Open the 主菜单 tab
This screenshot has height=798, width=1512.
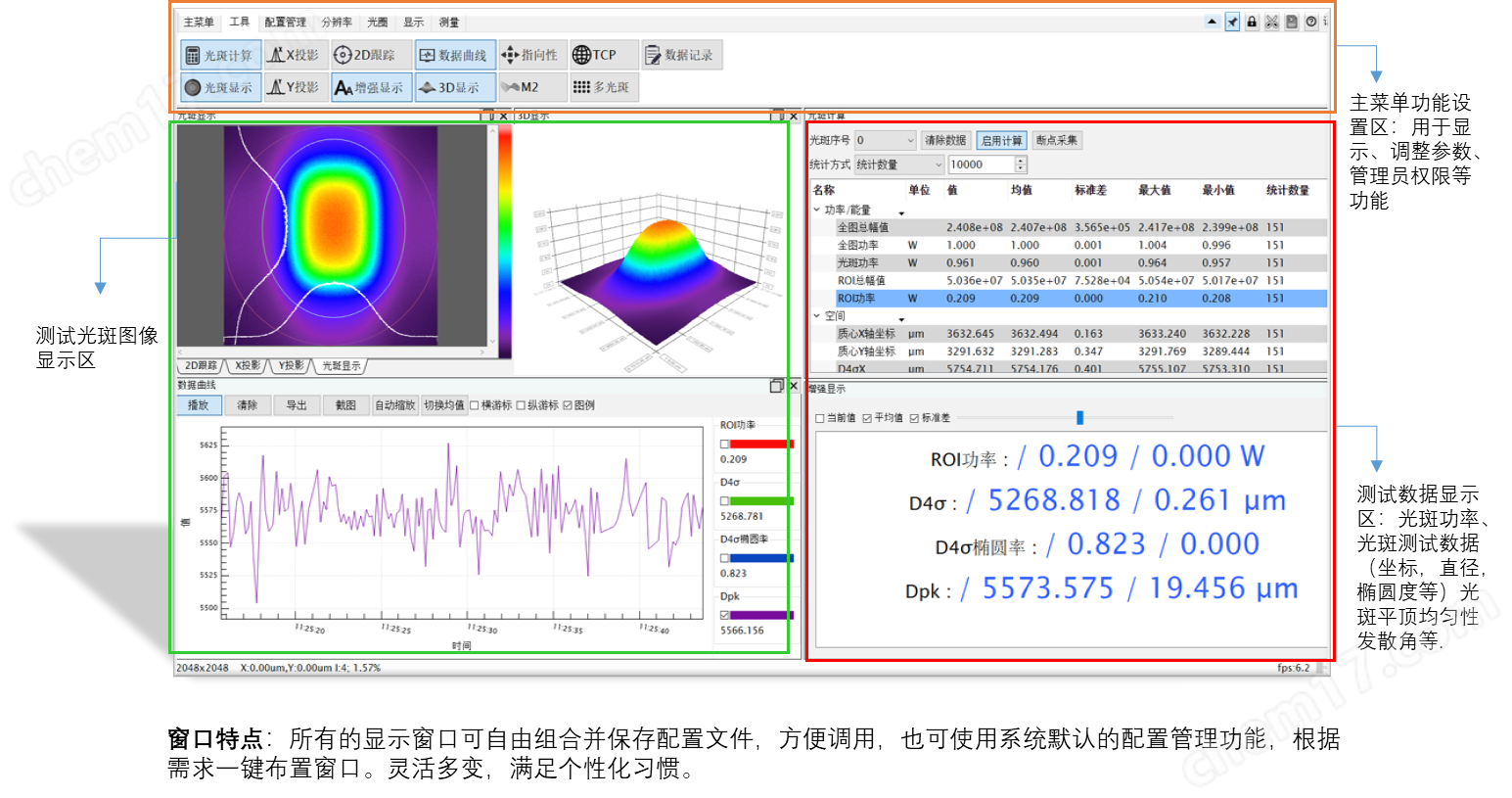tap(199, 22)
